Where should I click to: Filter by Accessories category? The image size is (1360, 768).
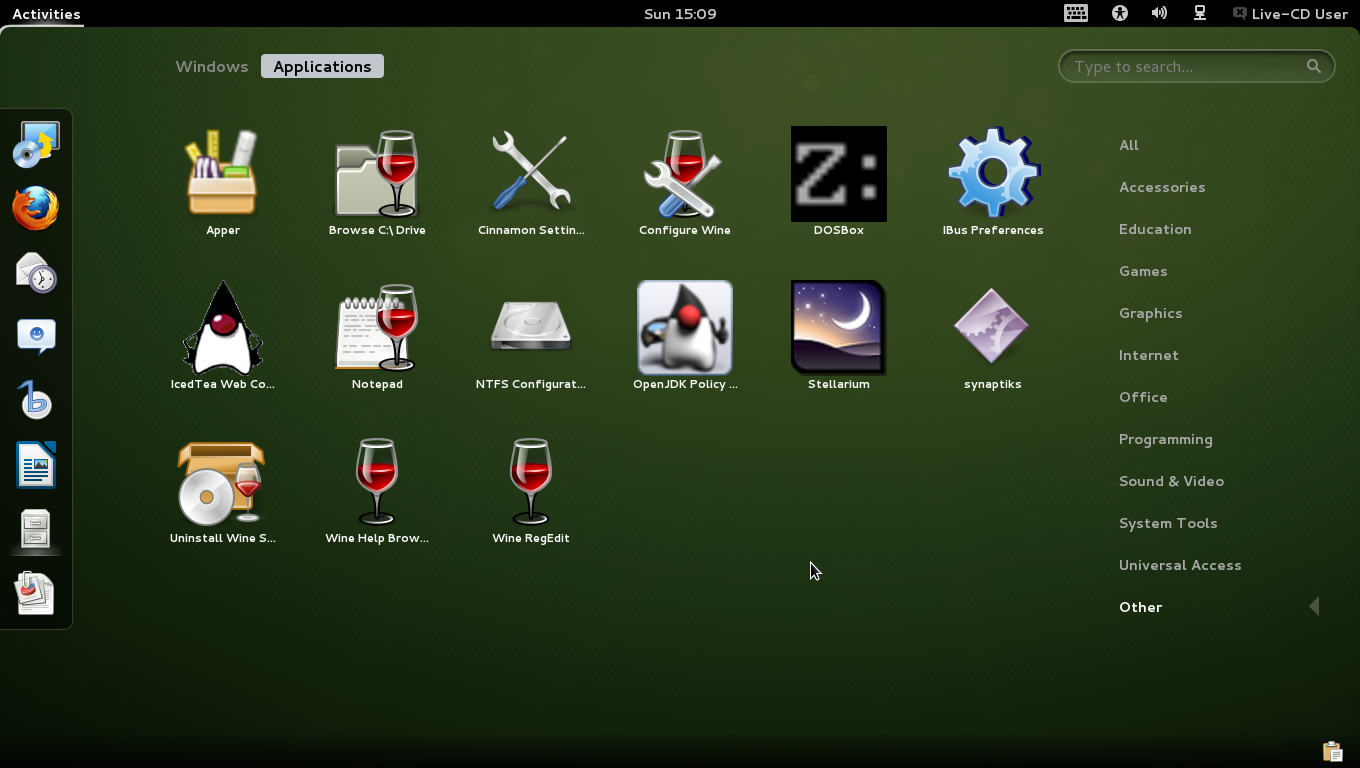(x=1162, y=187)
